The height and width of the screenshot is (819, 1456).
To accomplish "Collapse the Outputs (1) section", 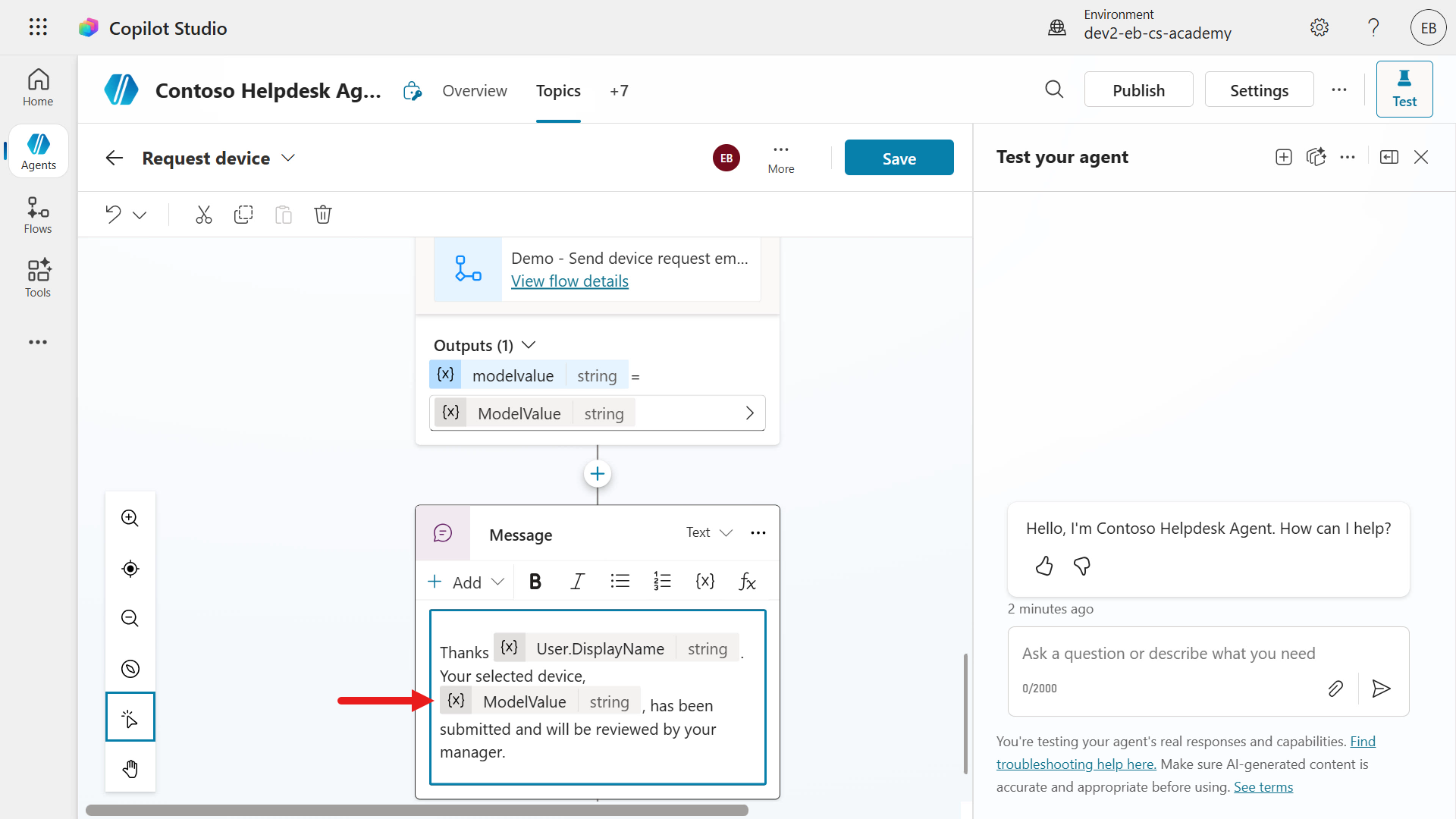I will coord(529,345).
